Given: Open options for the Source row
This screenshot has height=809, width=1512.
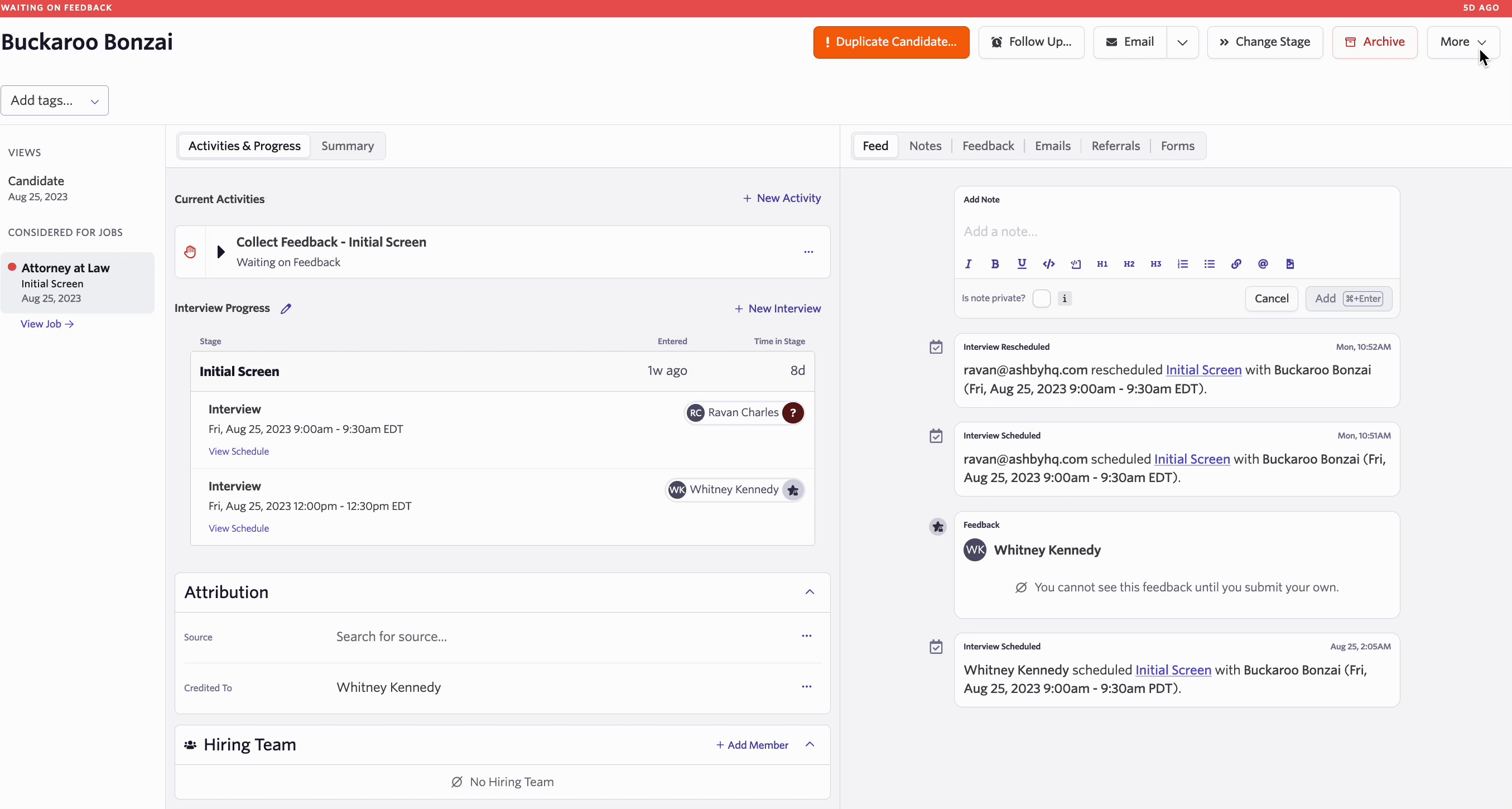Looking at the screenshot, I should point(806,636).
